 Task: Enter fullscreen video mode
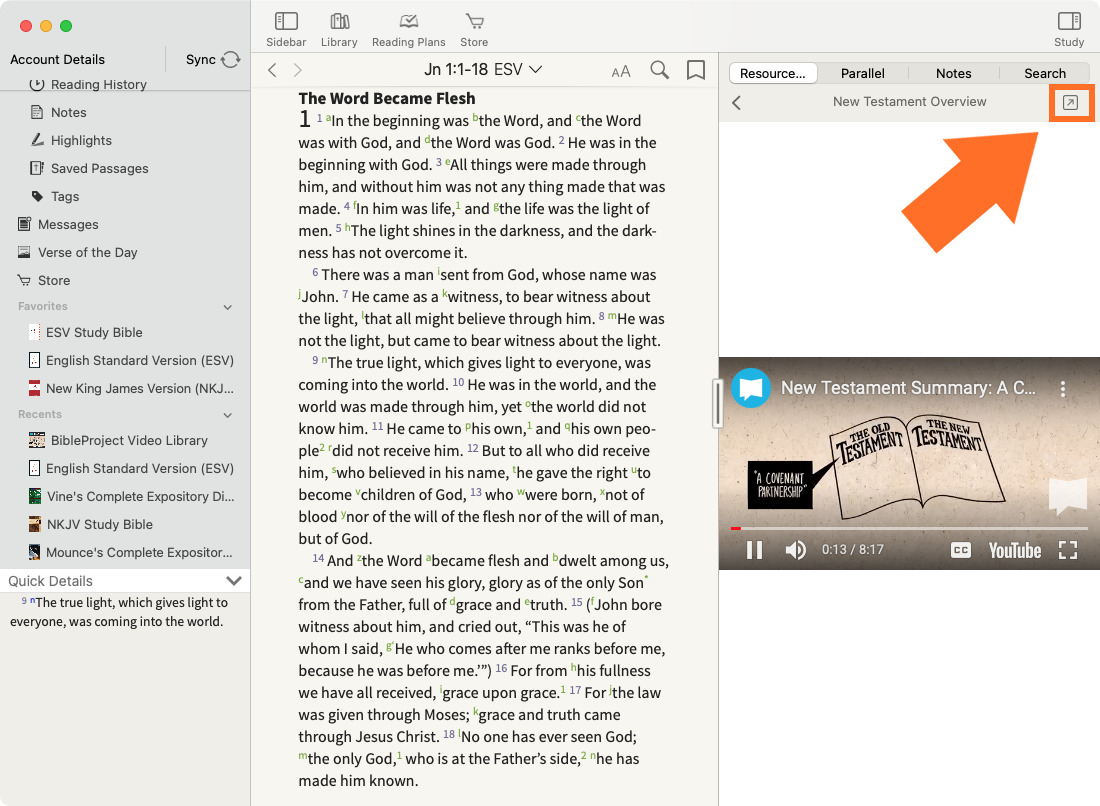1068,550
